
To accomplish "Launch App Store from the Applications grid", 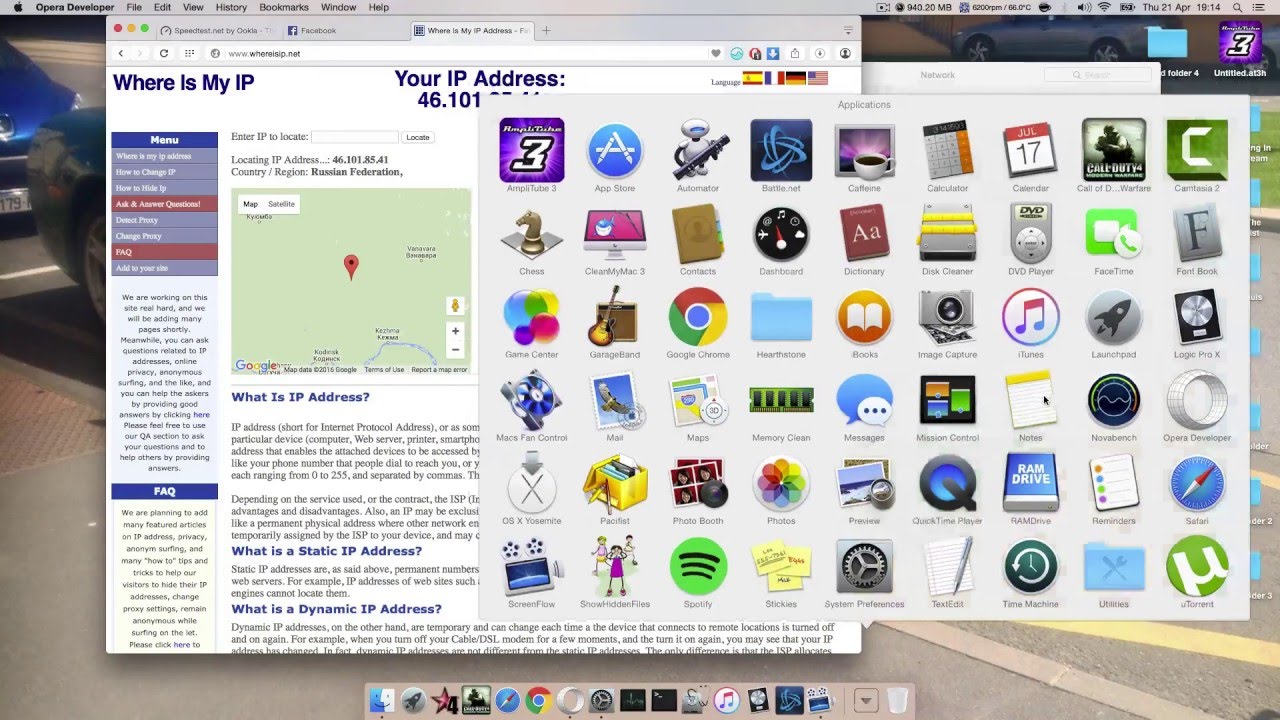I will coord(615,150).
